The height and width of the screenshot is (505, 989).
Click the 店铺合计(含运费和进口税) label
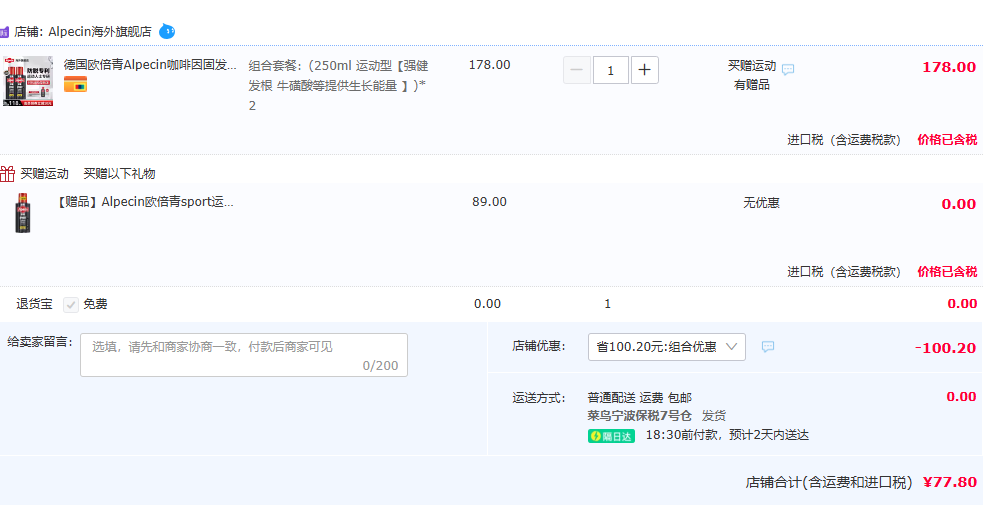click(x=829, y=483)
